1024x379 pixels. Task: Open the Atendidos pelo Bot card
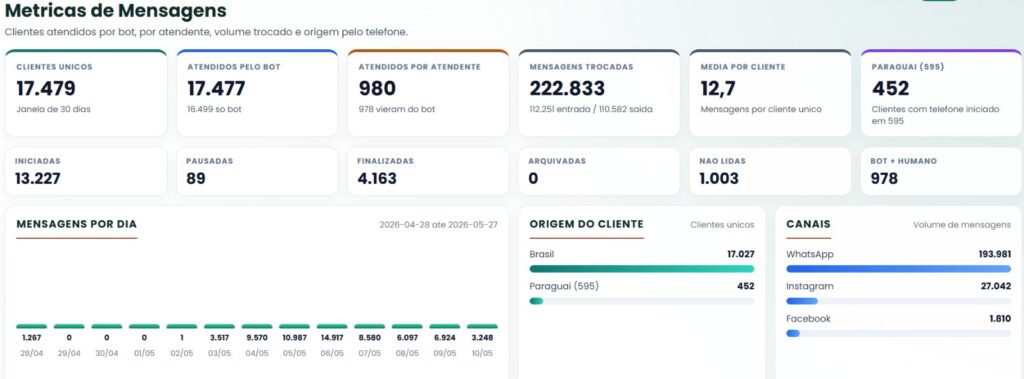pyautogui.click(x=257, y=93)
